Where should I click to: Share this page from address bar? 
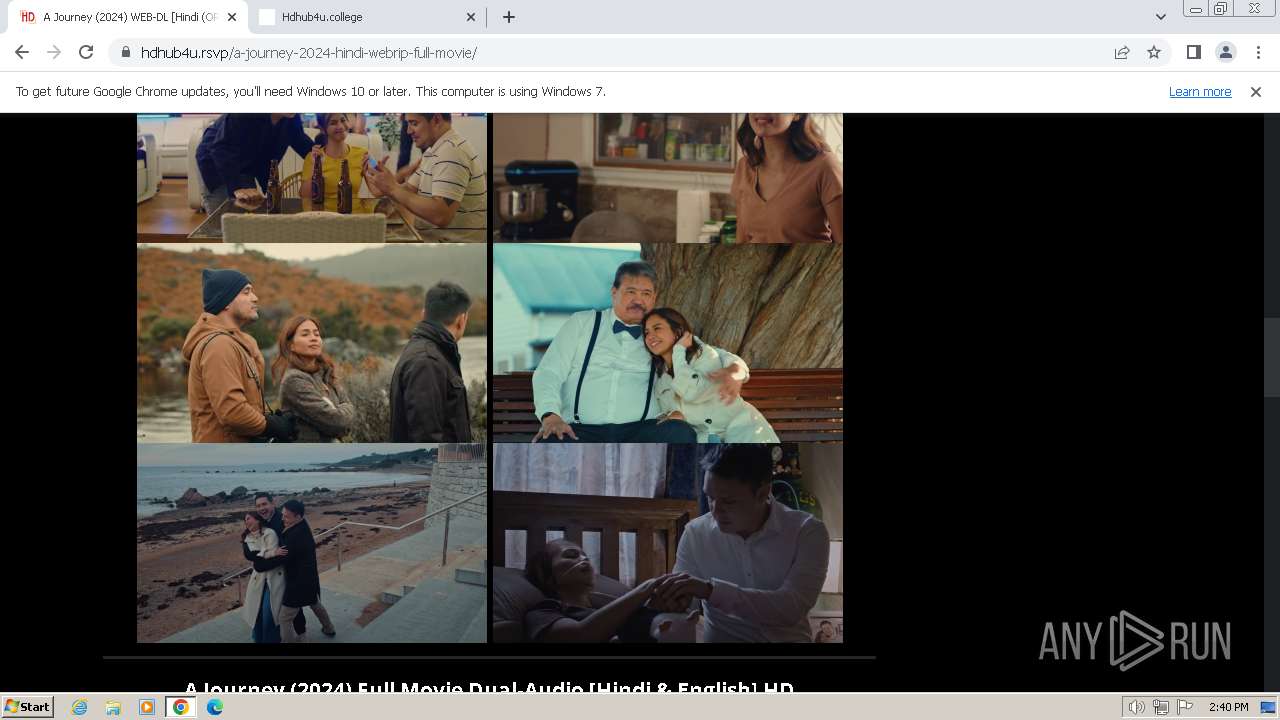[1122, 52]
